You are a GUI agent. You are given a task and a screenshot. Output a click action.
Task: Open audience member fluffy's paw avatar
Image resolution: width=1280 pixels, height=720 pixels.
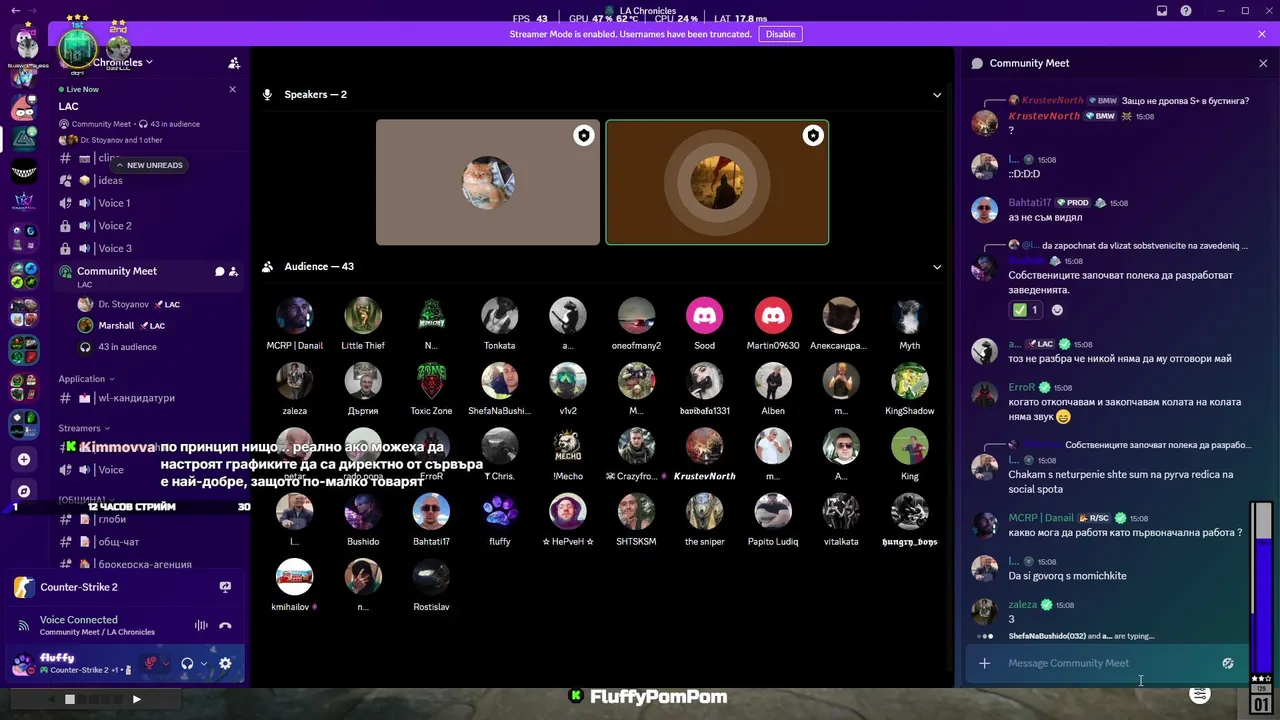[x=500, y=512]
